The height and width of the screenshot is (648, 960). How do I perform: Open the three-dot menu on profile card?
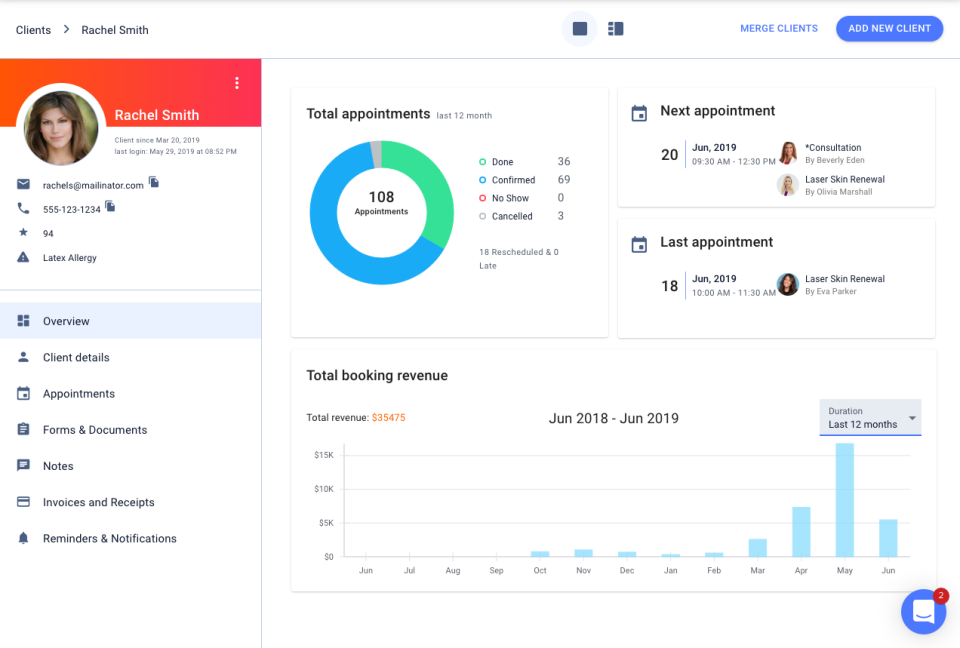pos(237,83)
